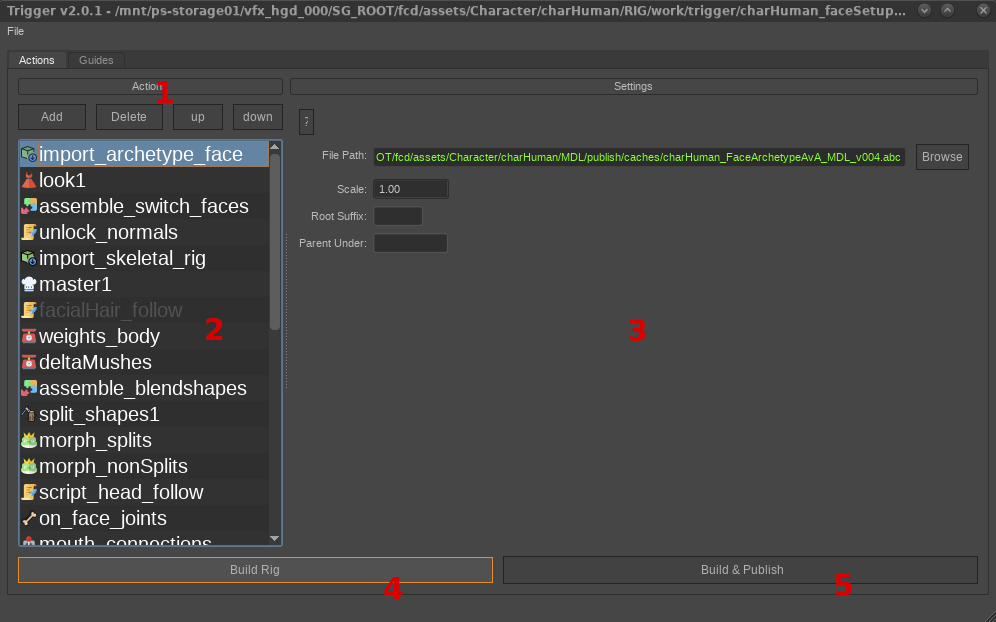Click the Build Rig button
The height and width of the screenshot is (622, 996).
point(255,570)
